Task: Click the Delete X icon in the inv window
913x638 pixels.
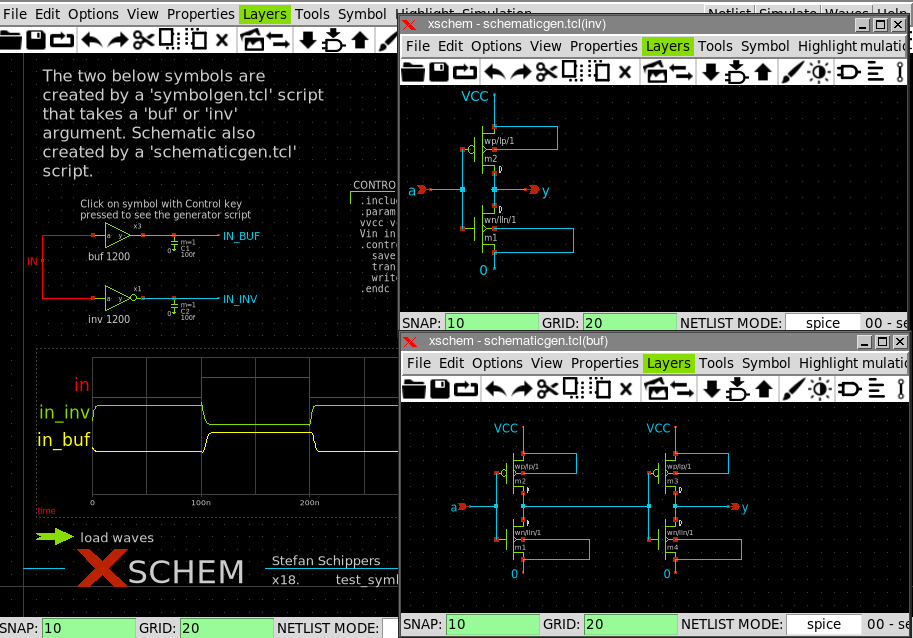Action: point(625,72)
